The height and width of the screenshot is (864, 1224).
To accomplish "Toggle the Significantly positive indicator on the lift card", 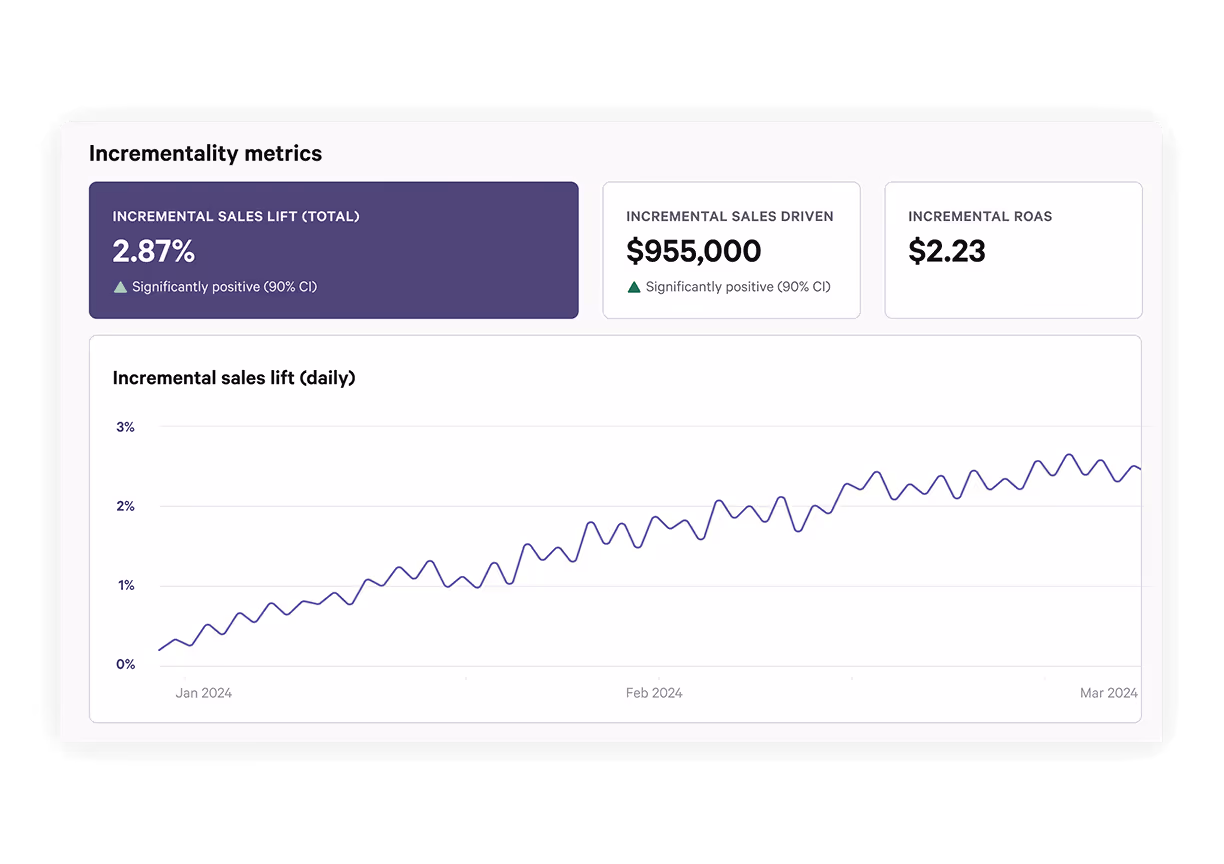I will pyautogui.click(x=216, y=286).
